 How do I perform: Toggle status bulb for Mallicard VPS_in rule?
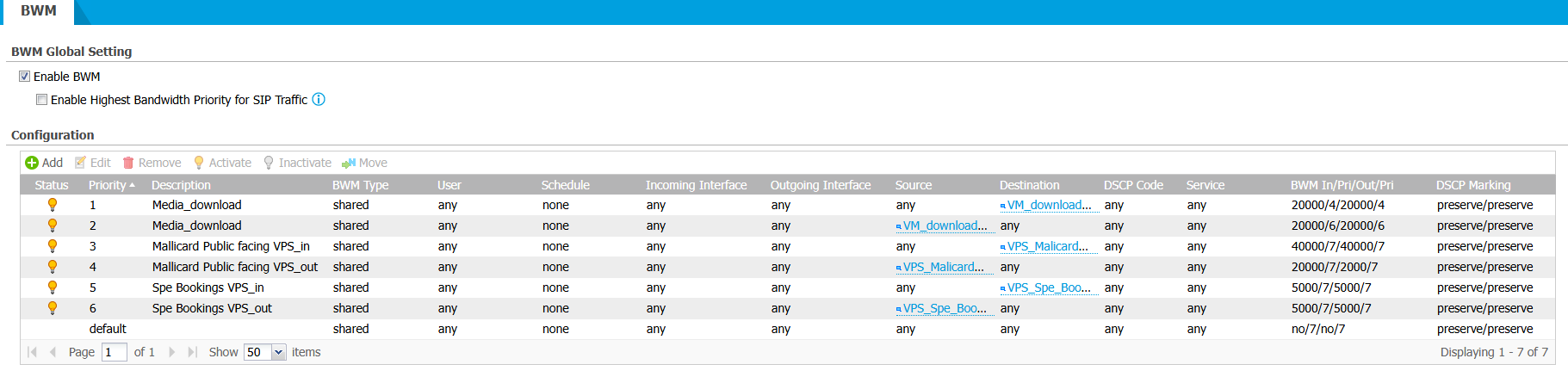[53, 246]
